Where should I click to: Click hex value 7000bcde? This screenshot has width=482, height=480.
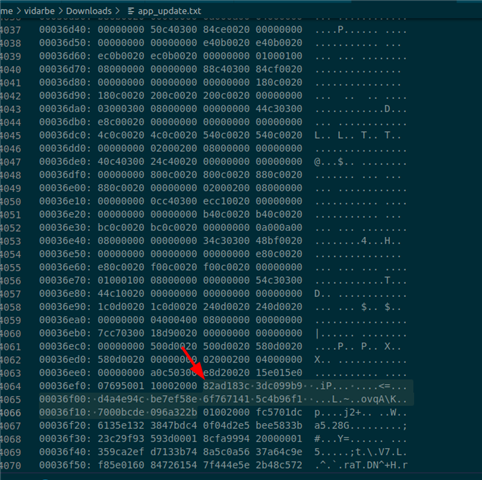coord(121,413)
